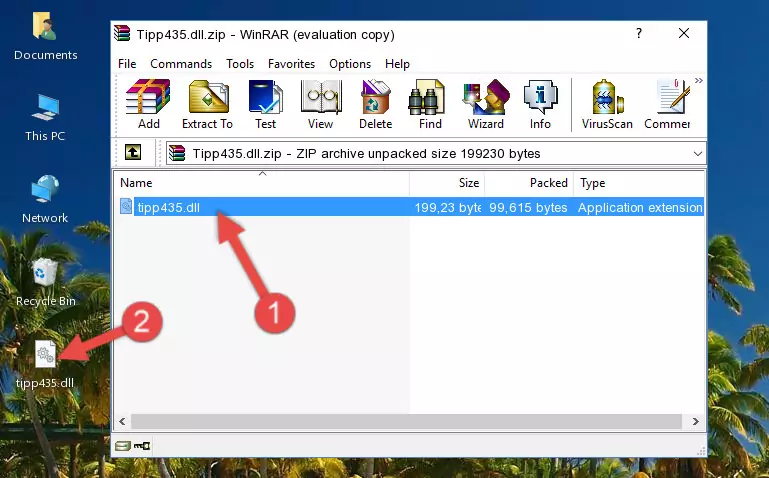The height and width of the screenshot is (478, 769).
Task: Run the Test archive tool
Action: click(265, 104)
